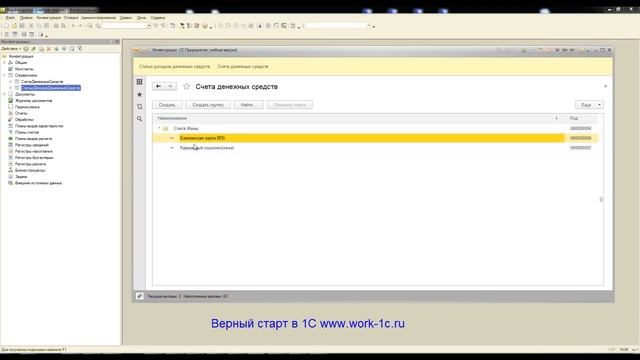Viewport: 640px width, 360px height.
Task: Select Планы видов расчета tree item
Action: 33,139
